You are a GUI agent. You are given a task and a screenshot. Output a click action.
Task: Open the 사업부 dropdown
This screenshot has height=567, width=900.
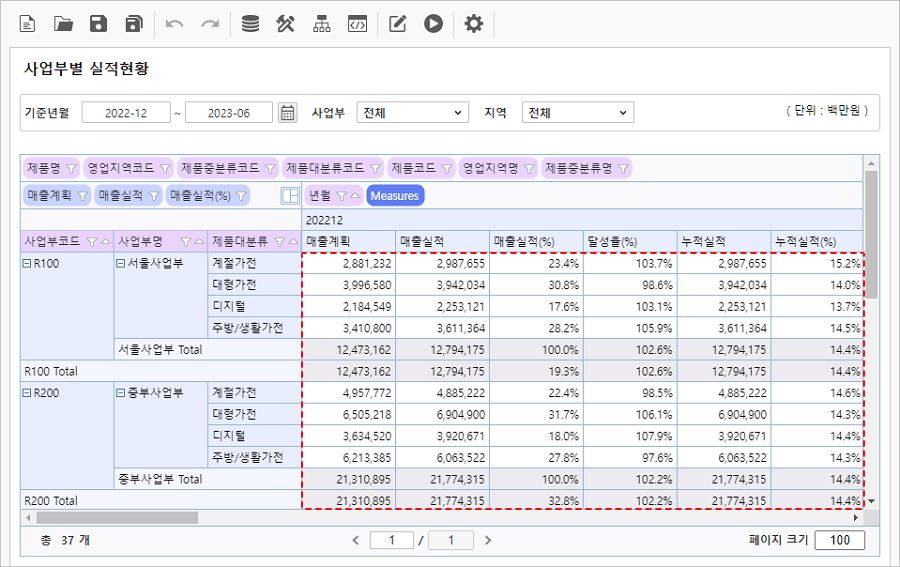[x=412, y=113]
